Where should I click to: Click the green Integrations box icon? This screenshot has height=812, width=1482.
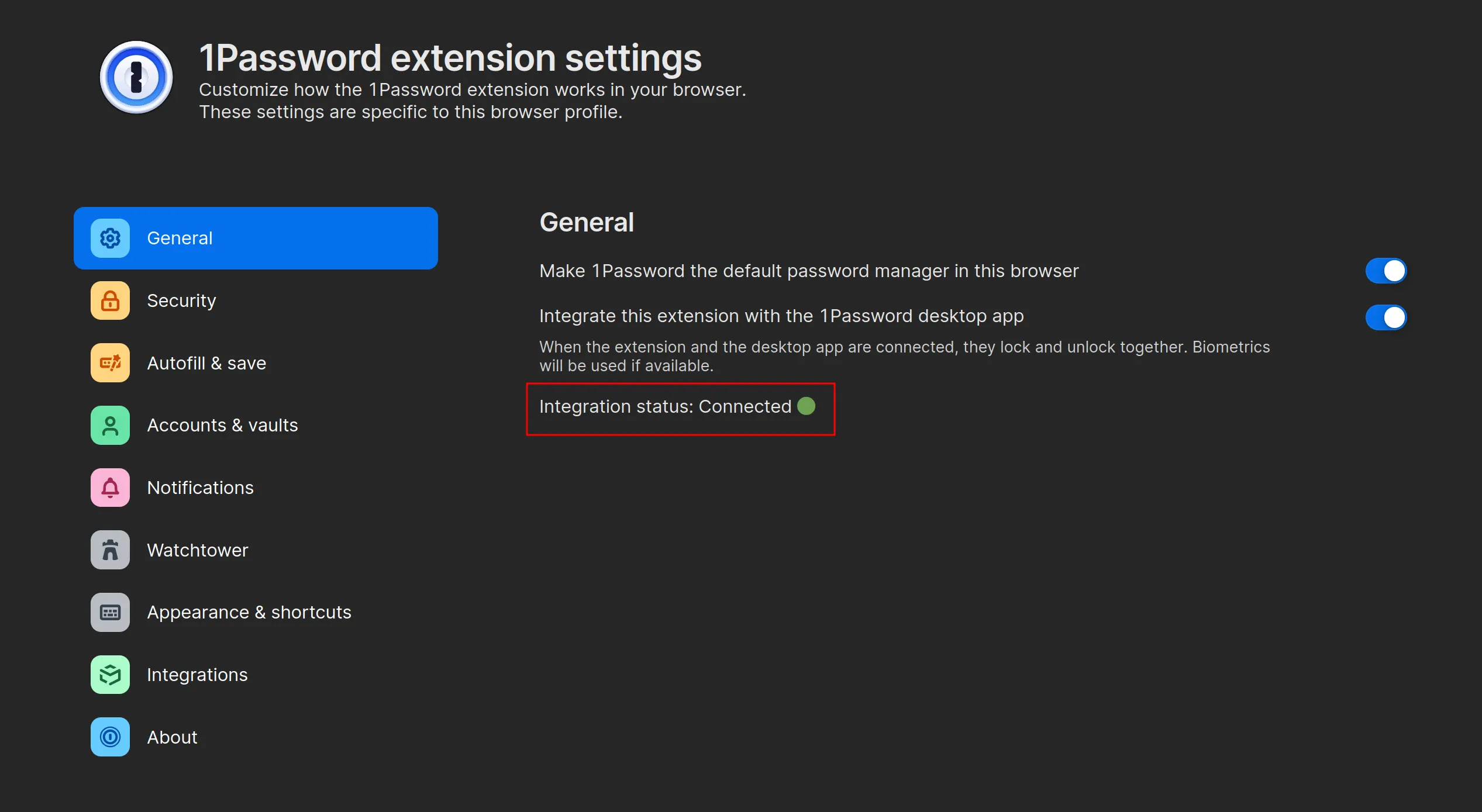click(110, 675)
